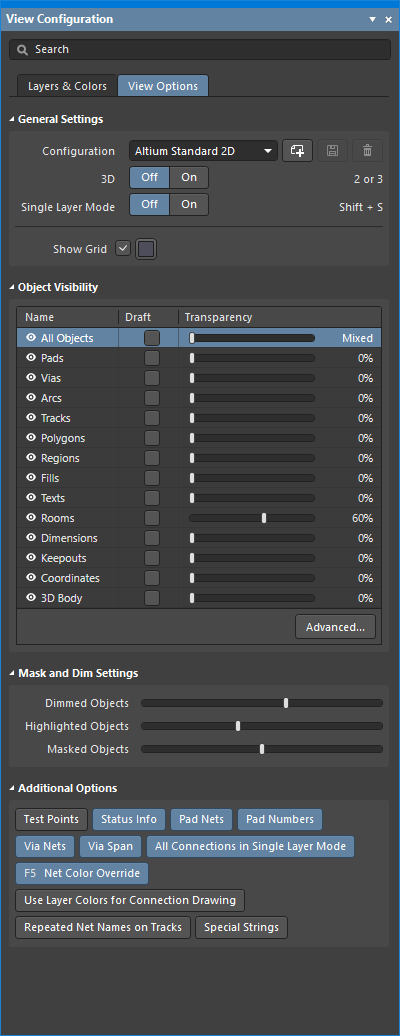400x1036 pixels.
Task: Open the Advanced... button
Action: pyautogui.click(x=335, y=627)
